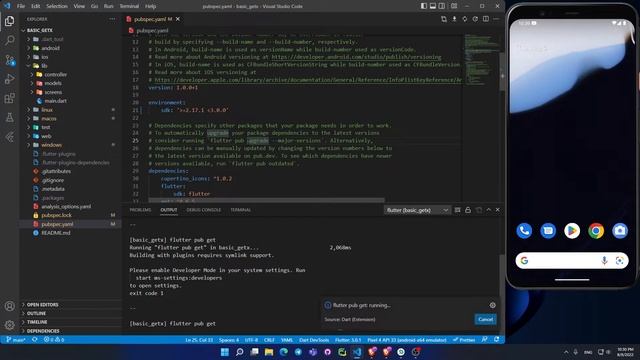
Task: Toggle output auto-scroll lock
Action: click(x=468, y=210)
